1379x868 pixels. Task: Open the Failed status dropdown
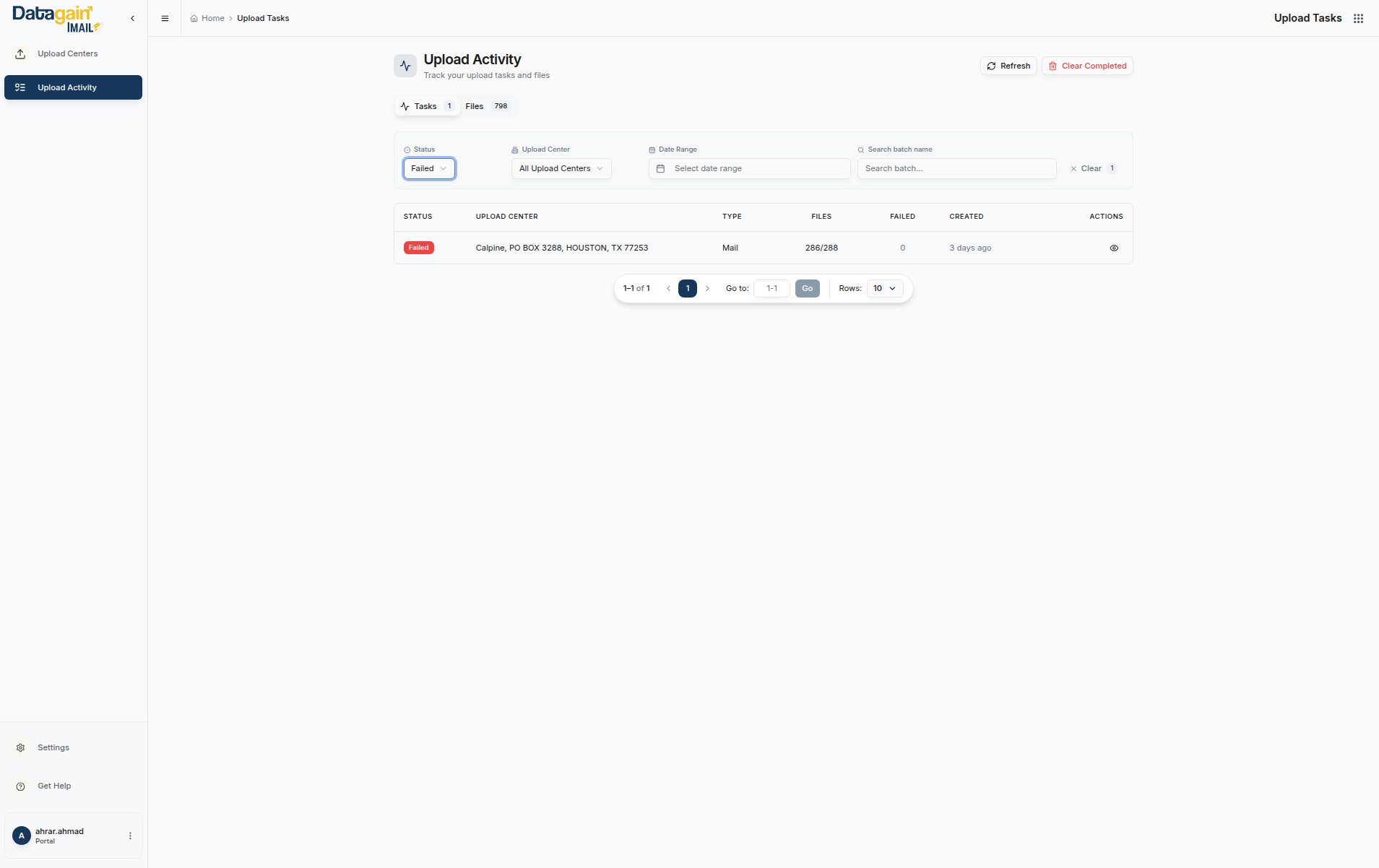click(429, 168)
